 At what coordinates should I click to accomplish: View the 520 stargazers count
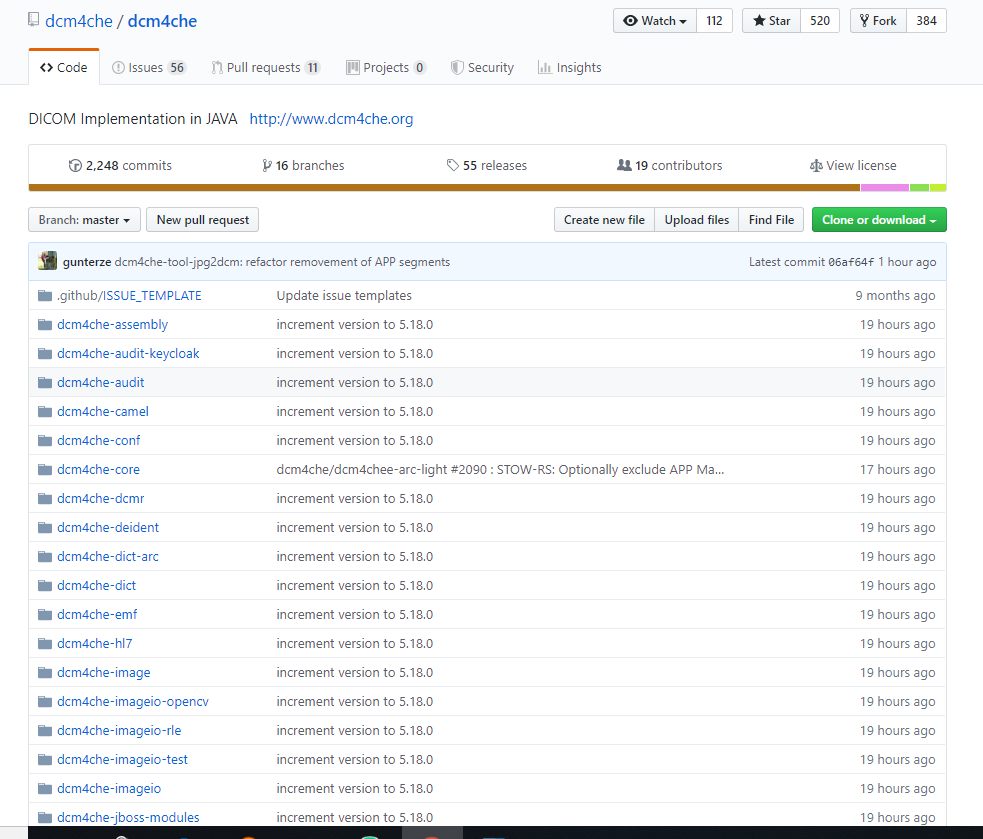pos(819,21)
